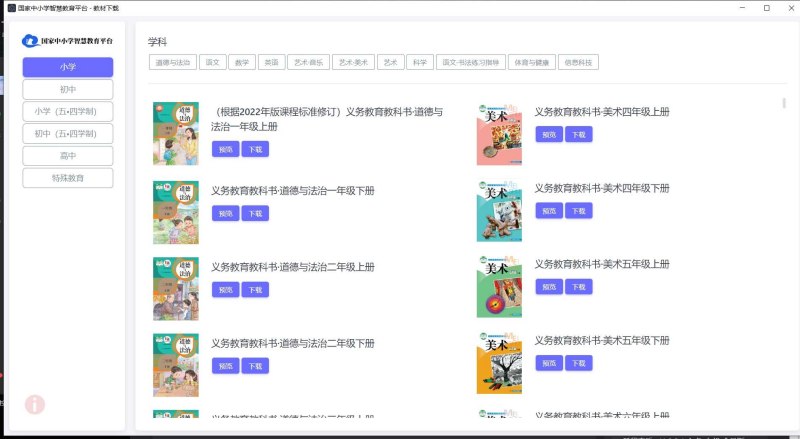Download 美术四年级下册 textbook
The image size is (800, 439).
click(579, 211)
